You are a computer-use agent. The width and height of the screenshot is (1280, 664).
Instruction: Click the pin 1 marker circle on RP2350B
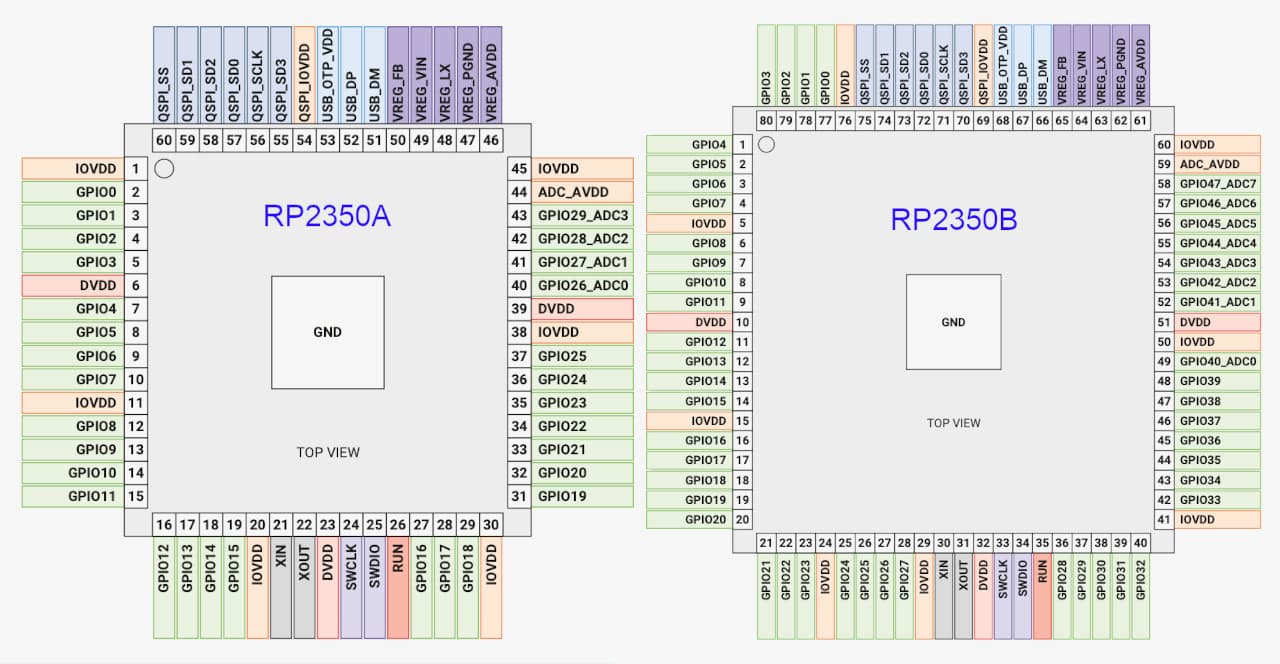coord(766,145)
